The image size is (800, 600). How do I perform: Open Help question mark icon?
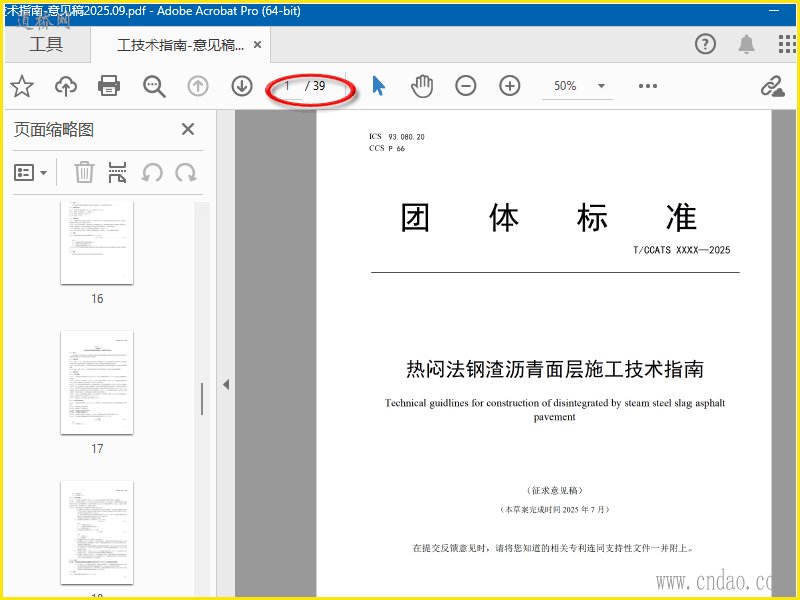tap(705, 44)
